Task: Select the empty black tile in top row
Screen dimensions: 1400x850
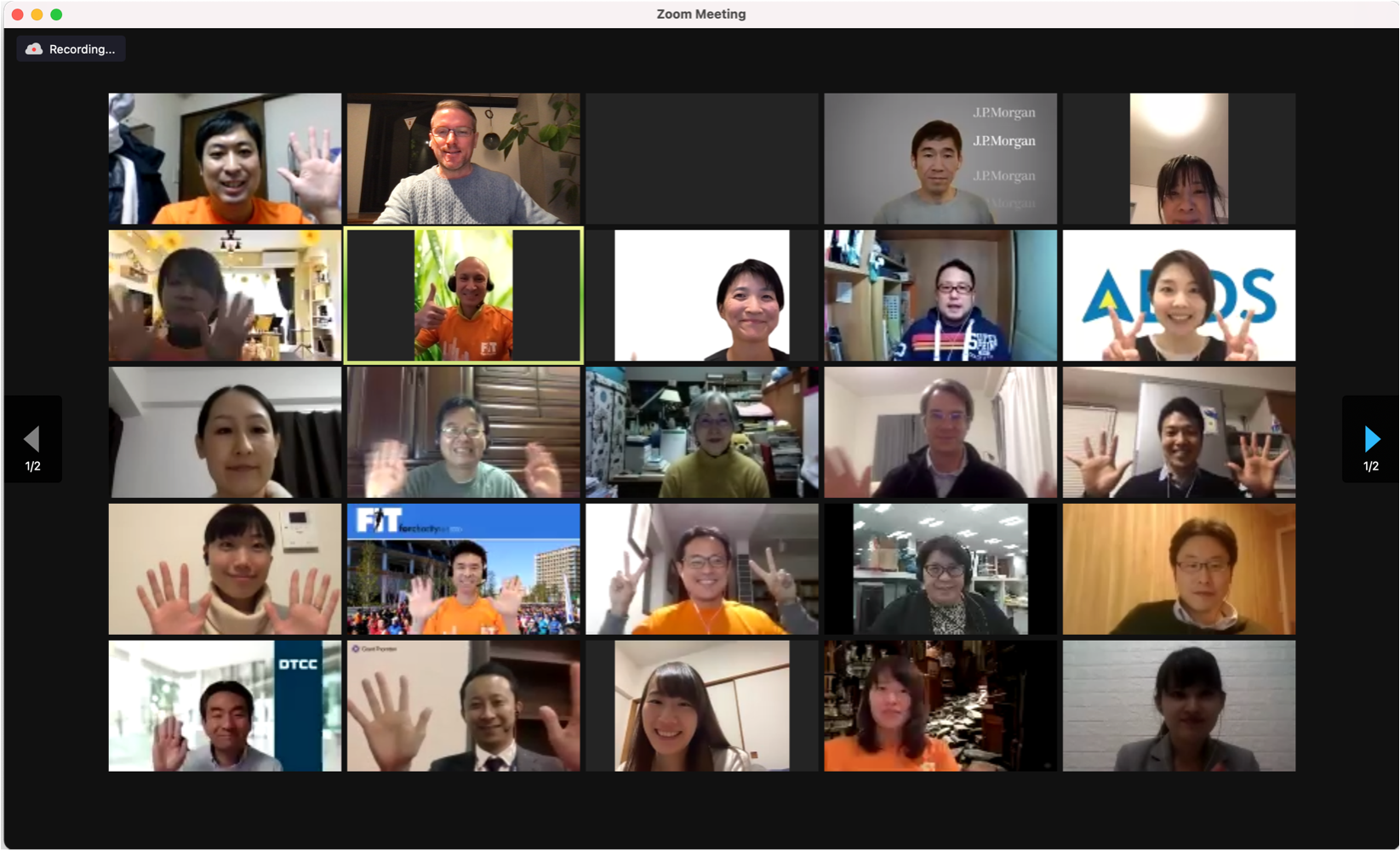Action: click(x=701, y=159)
